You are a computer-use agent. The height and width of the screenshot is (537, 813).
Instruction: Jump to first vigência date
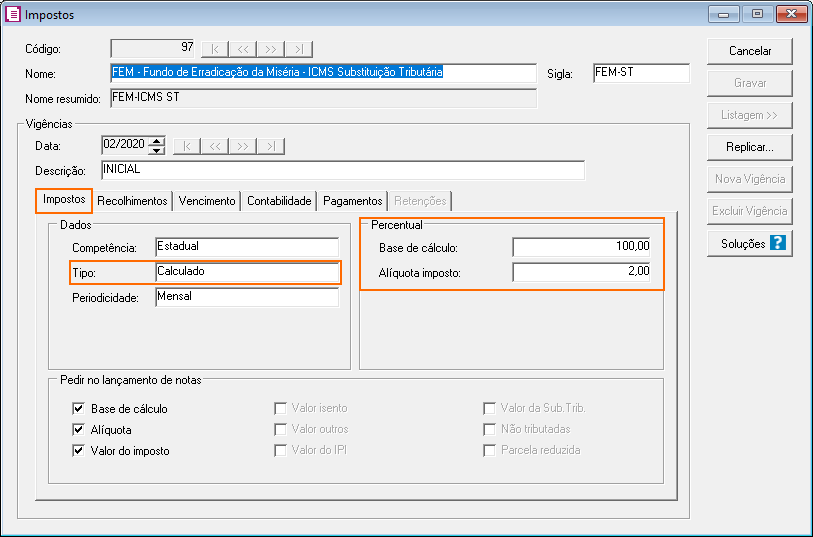coord(187,146)
